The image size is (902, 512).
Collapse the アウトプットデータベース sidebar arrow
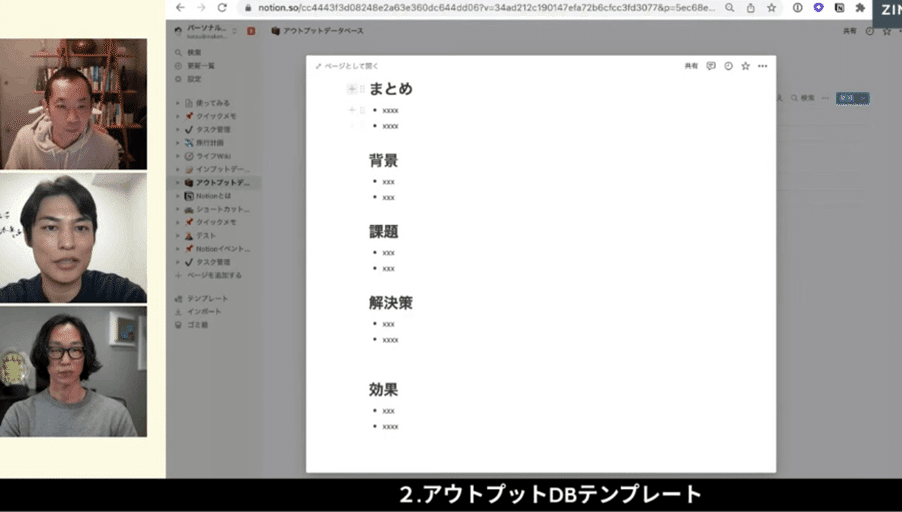(178, 183)
